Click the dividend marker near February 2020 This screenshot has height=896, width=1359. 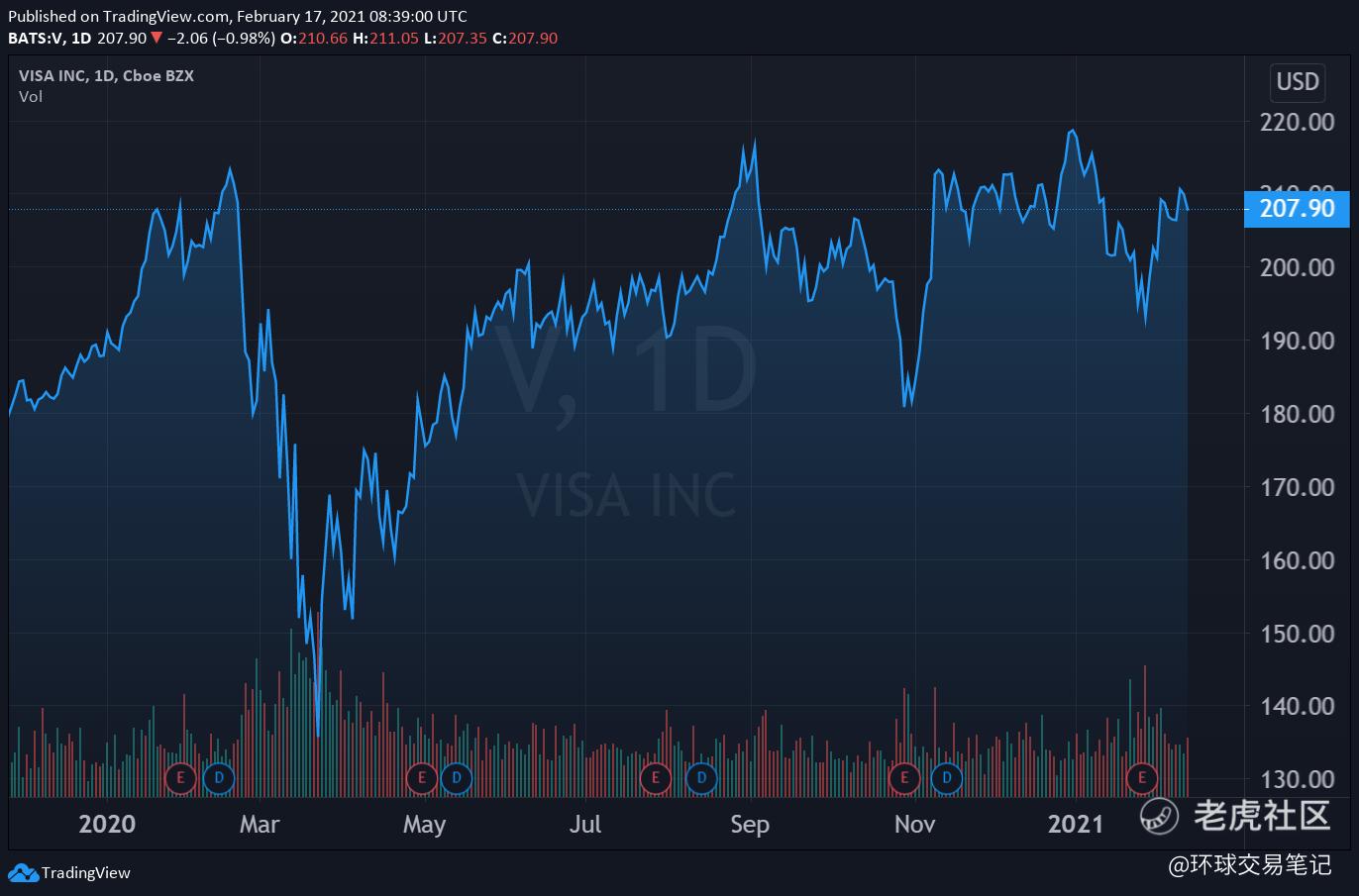218,778
